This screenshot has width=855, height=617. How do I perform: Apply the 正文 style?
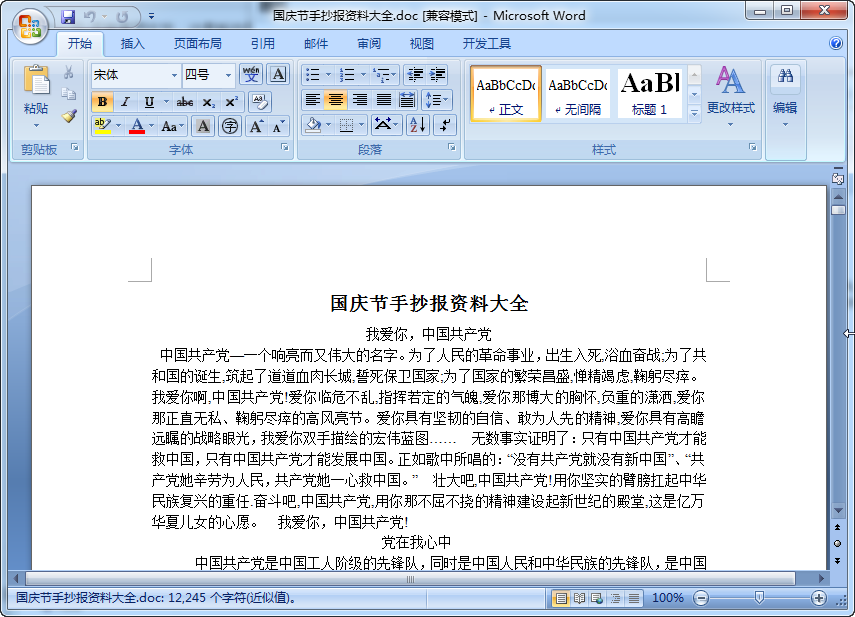[506, 94]
